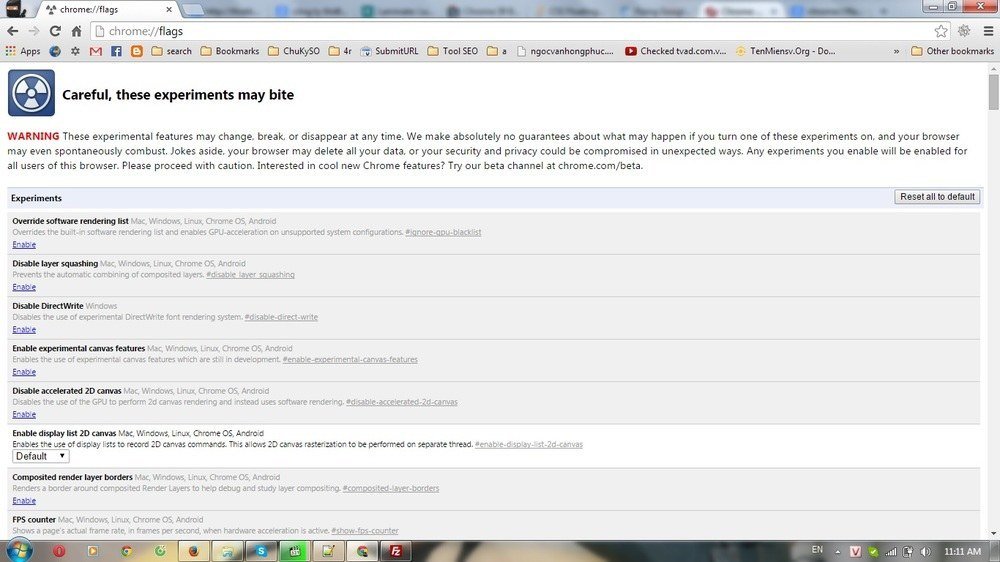Image resolution: width=1000 pixels, height=562 pixels.
Task: Open the home page button
Action: [76, 31]
